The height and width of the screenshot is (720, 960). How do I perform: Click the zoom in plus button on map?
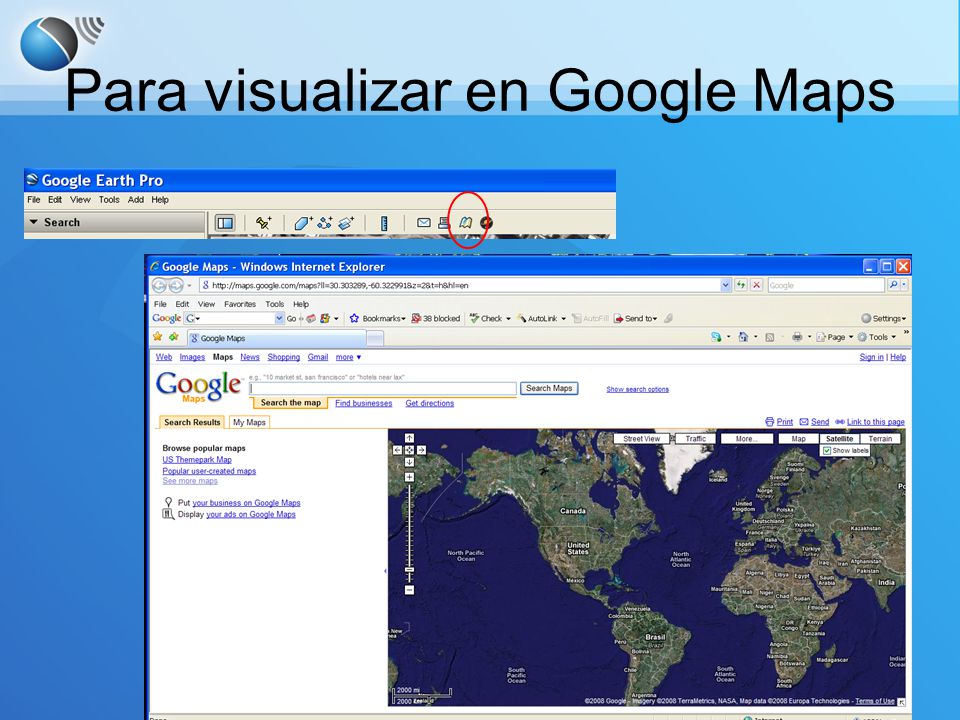click(410, 477)
